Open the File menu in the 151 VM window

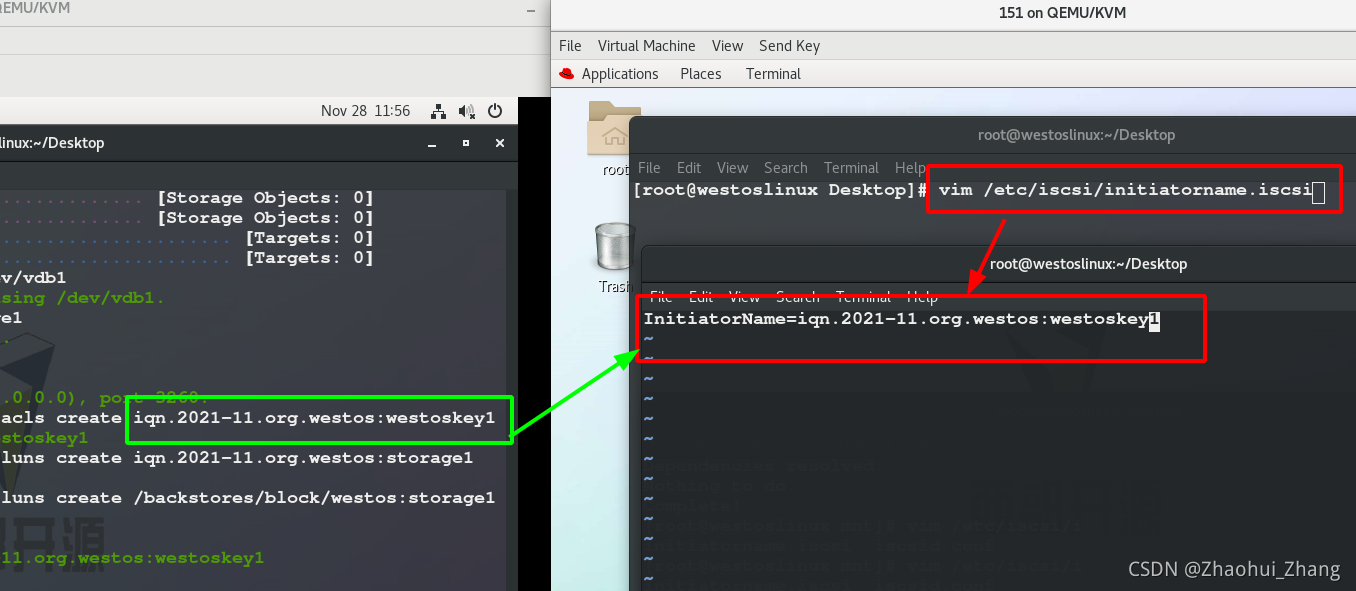[570, 46]
